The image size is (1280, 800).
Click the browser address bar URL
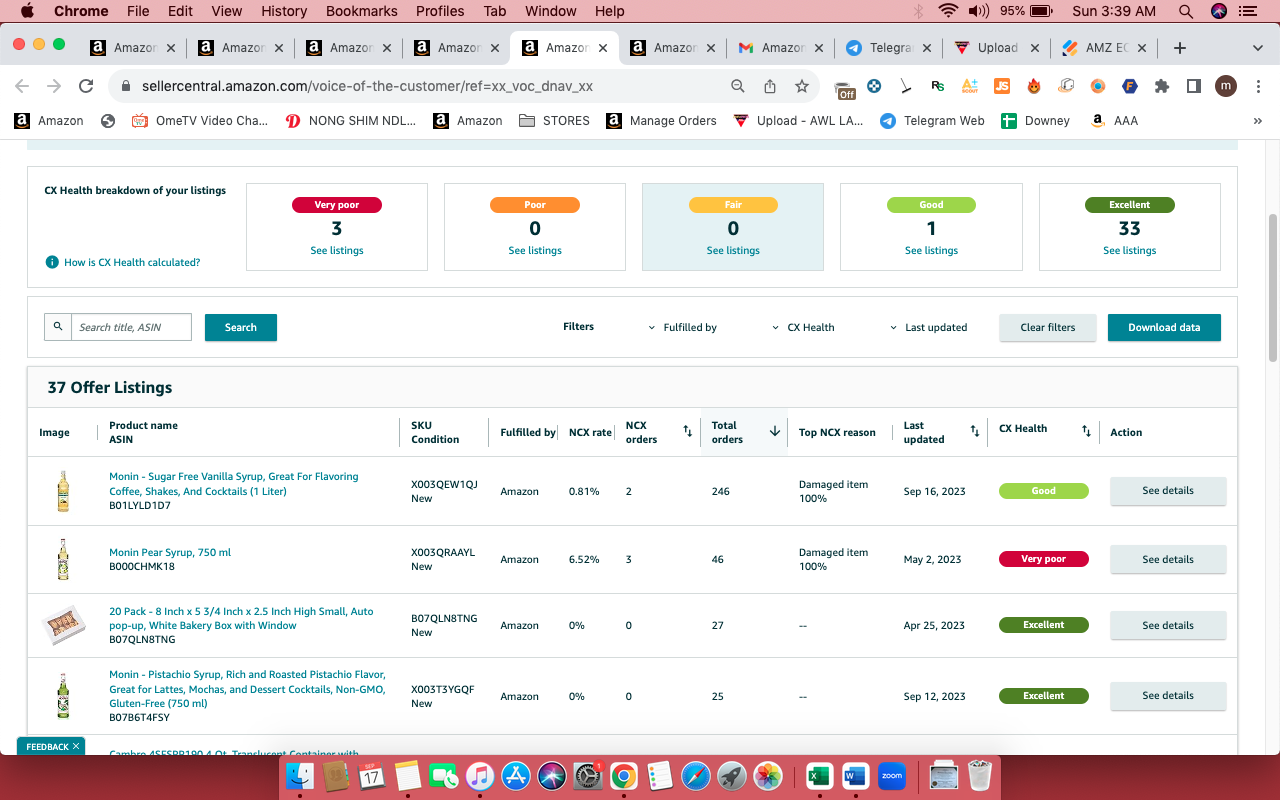pos(368,86)
